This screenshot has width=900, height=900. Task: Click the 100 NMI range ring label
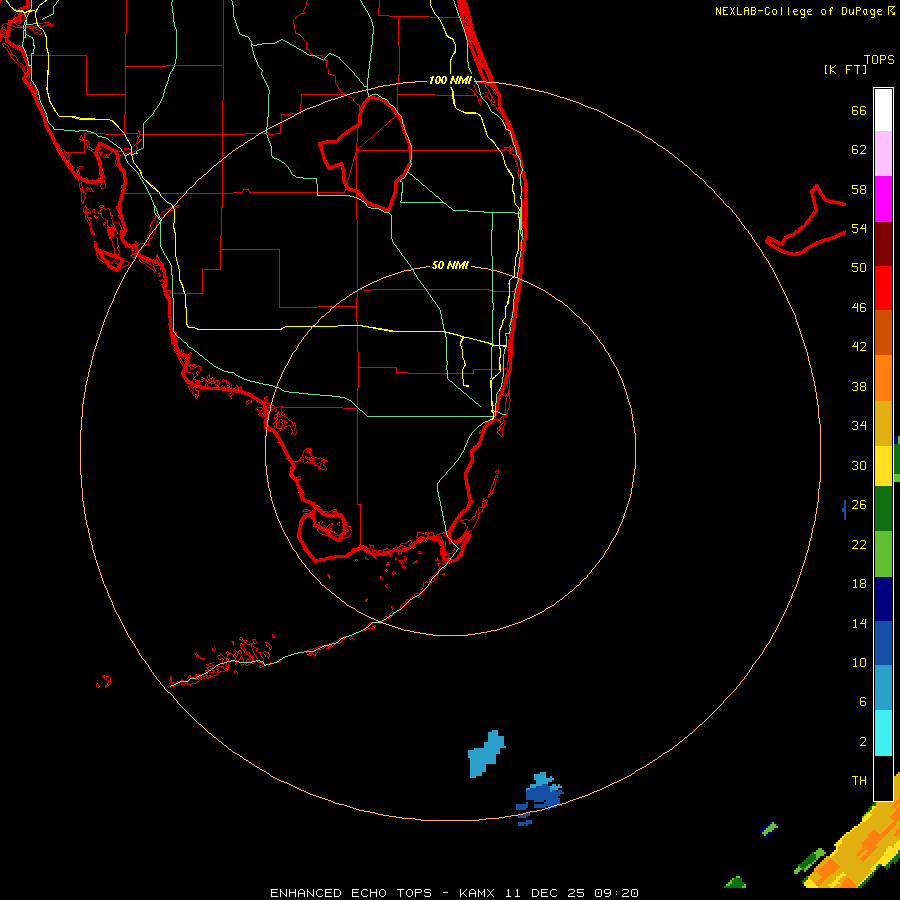click(450, 80)
